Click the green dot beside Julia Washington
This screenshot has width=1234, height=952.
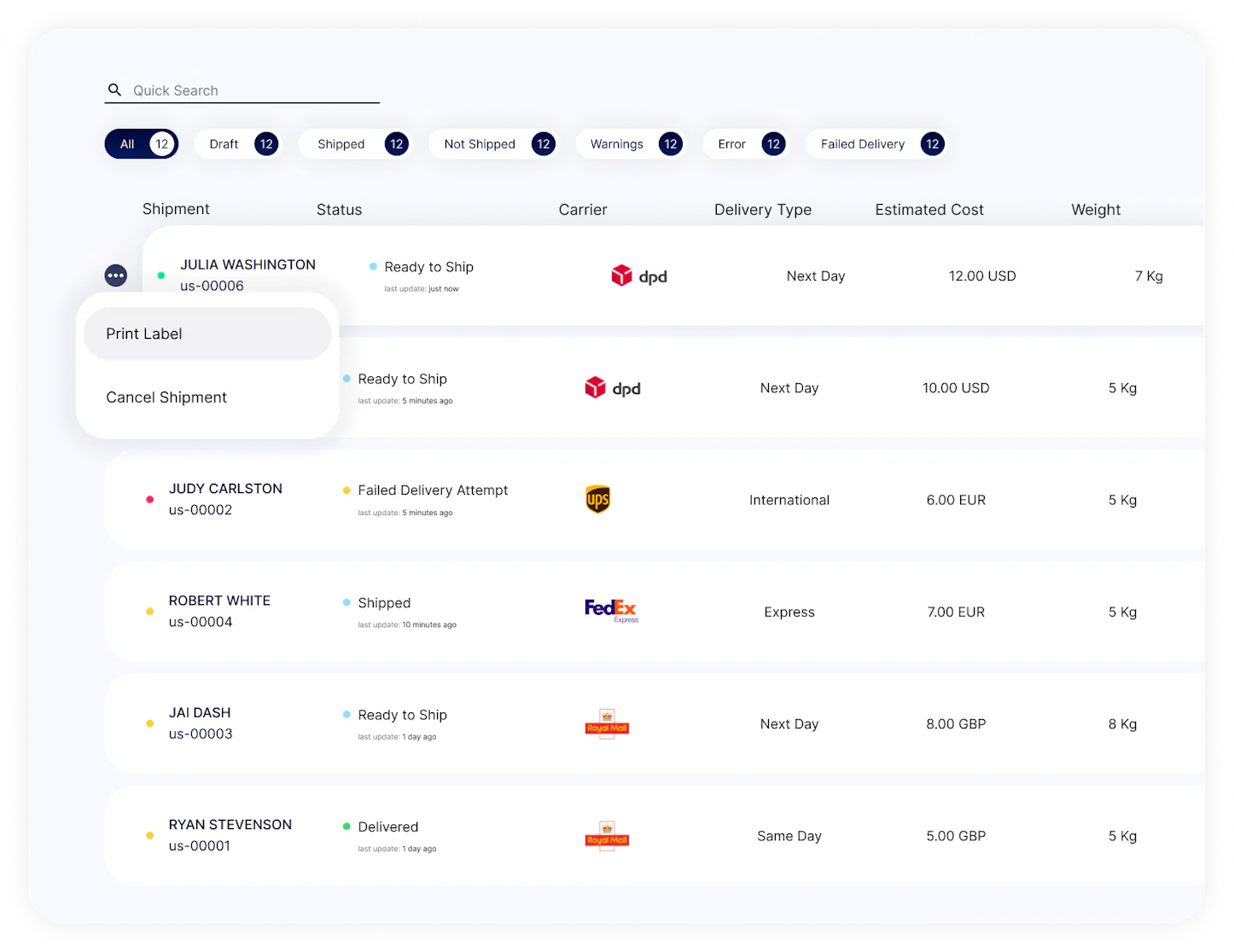point(161,276)
